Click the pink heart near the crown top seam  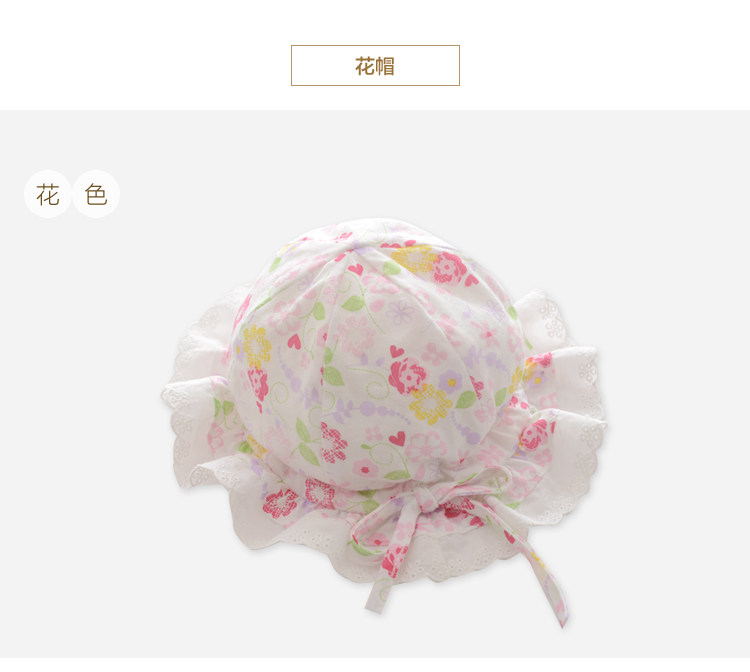tap(356, 269)
